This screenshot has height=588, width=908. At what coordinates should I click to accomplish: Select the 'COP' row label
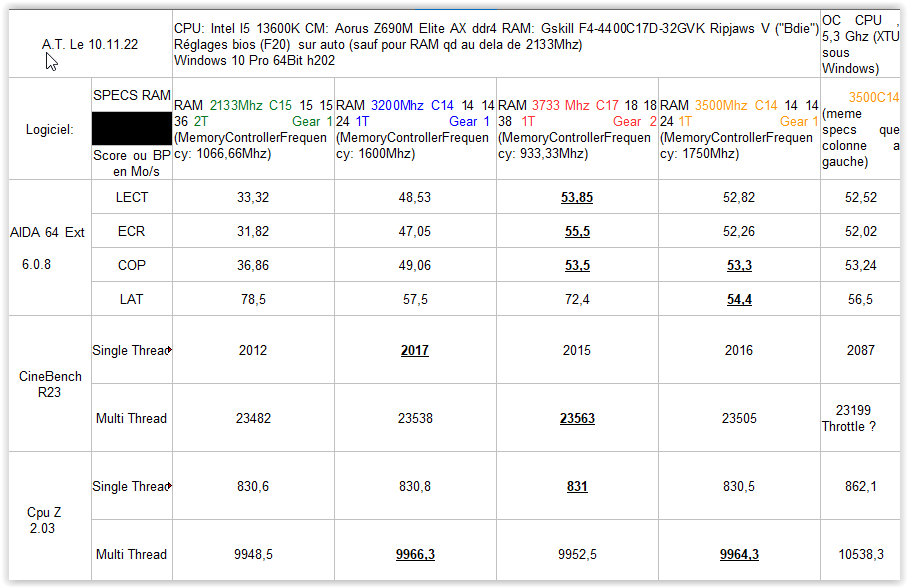[132, 265]
